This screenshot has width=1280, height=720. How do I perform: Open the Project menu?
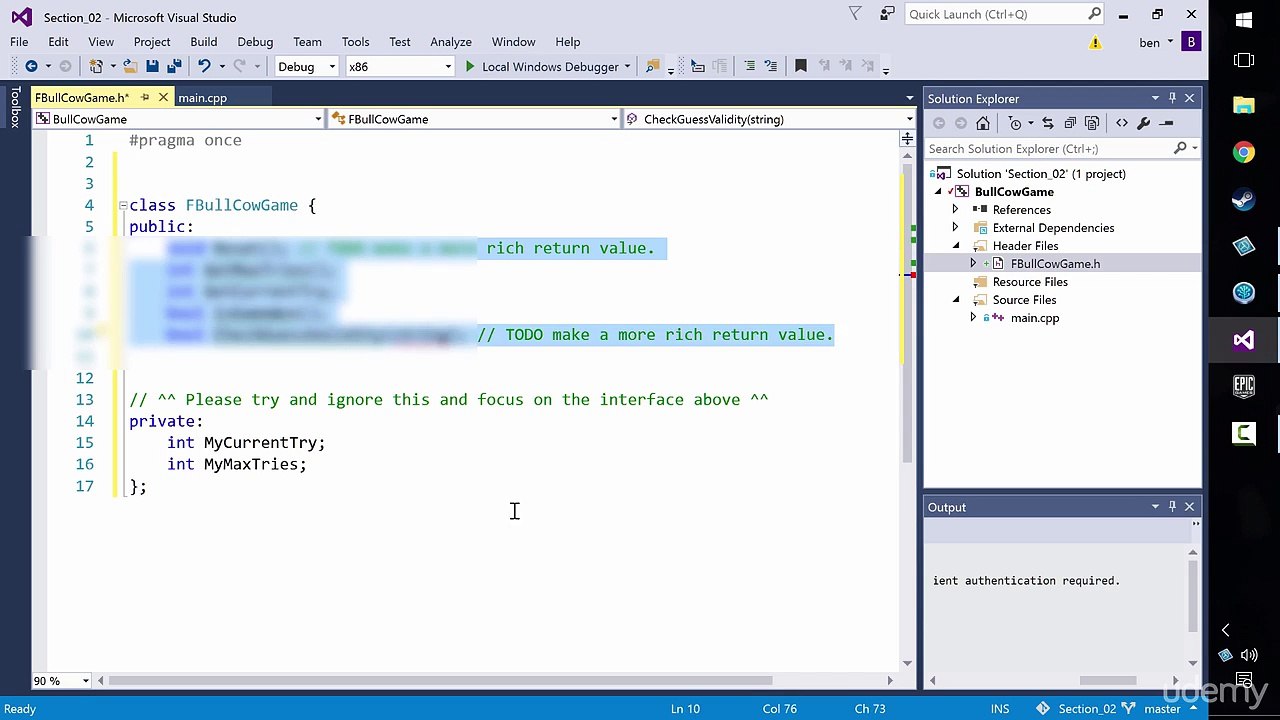tap(152, 42)
